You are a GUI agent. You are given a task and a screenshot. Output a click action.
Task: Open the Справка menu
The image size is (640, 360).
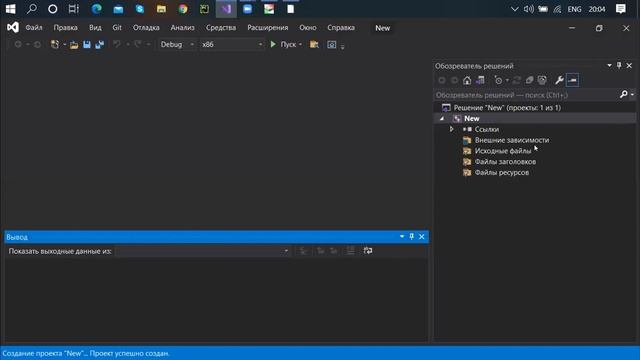coord(341,28)
